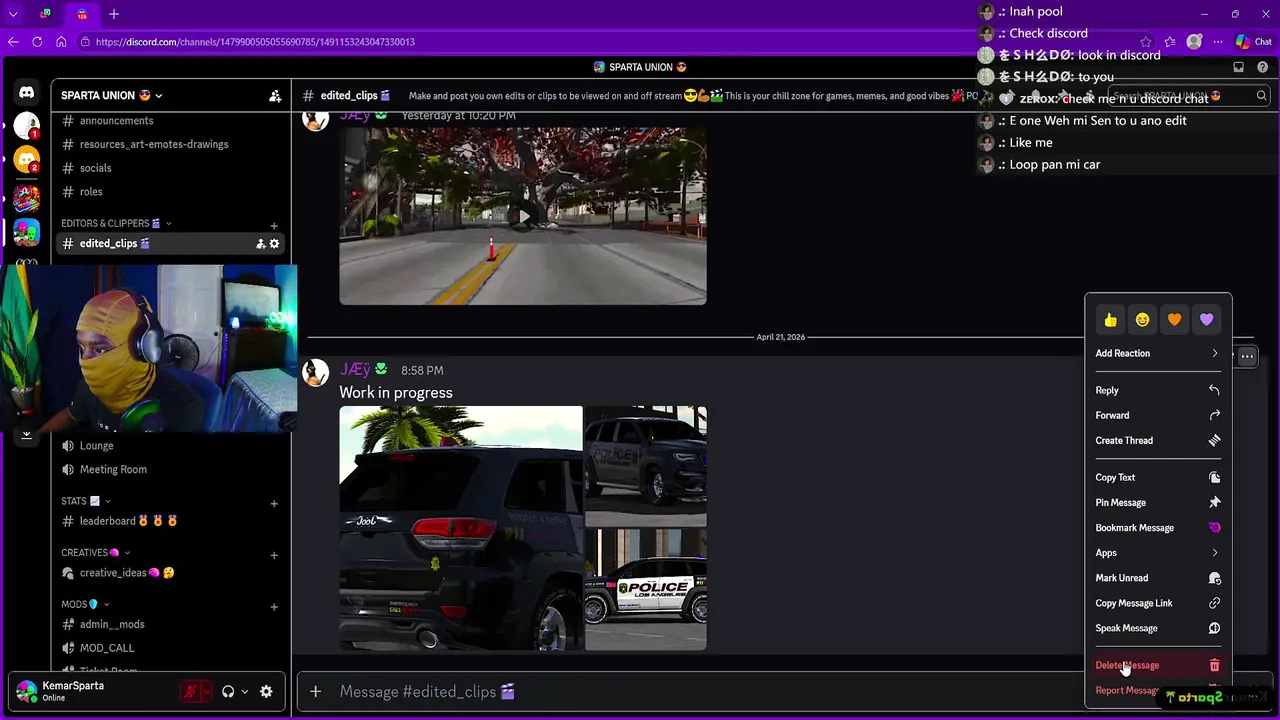Screen dimensions: 1280x720
Task: Click the invite people icon beside SPARTA UNION
Action: [x=275, y=96]
